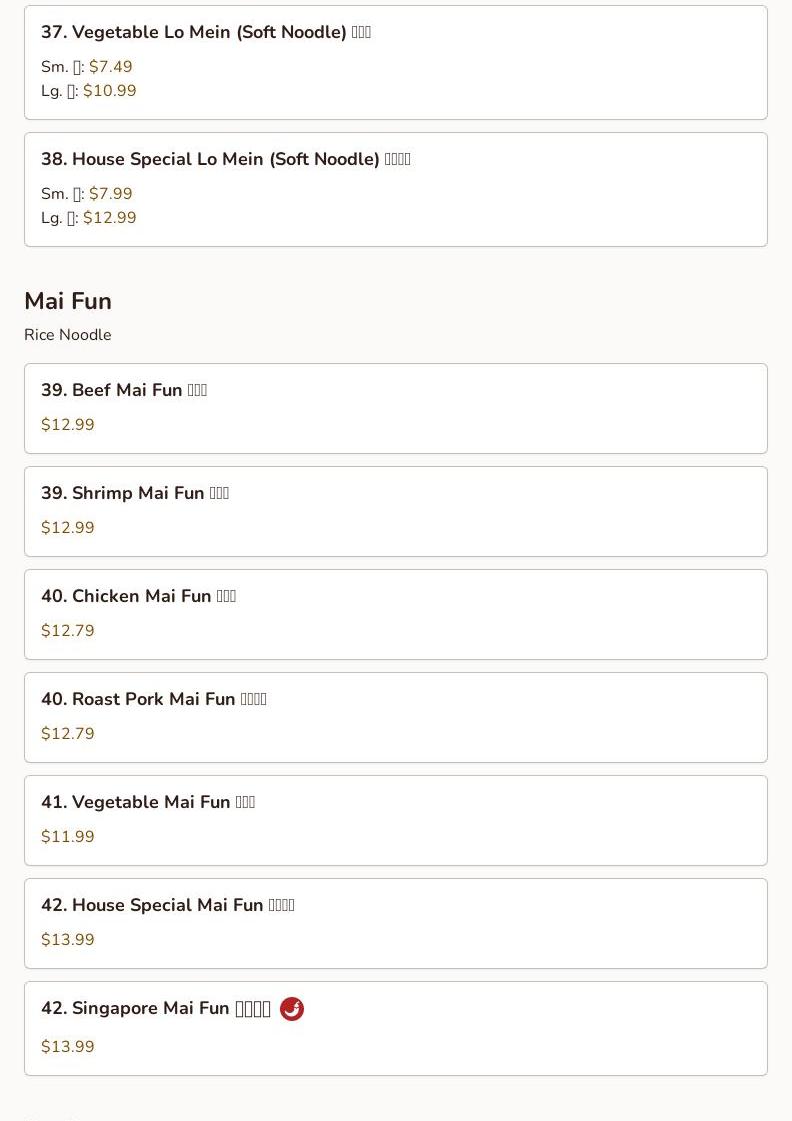Screen dimensions: 792x1121
Task: Click the large Vegetable Lo Mein price $10.99
Action: (109, 91)
